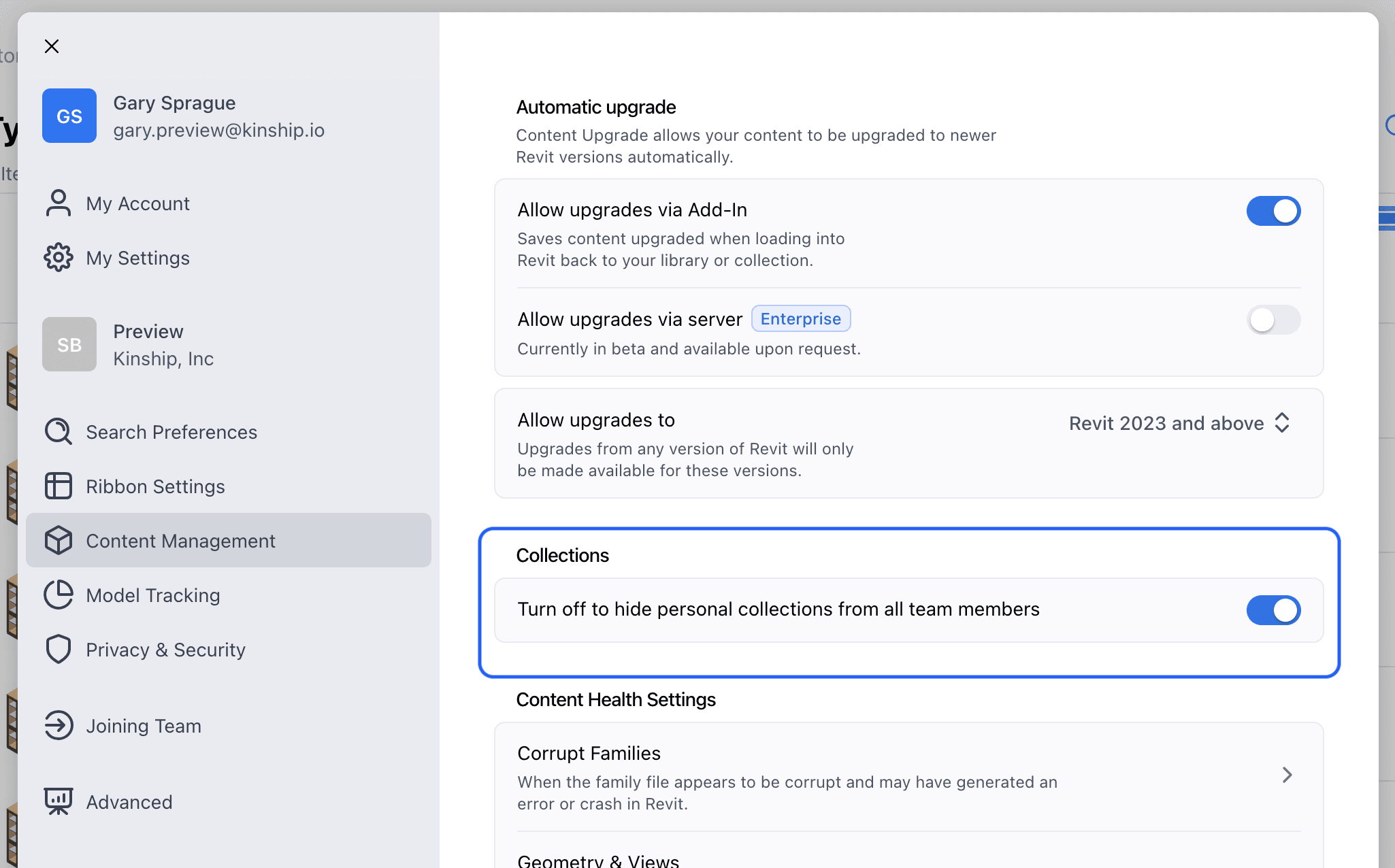Screen dimensions: 1395x868
Task: Turn off personal collections visibility toggle
Action: pyautogui.click(x=1273, y=610)
